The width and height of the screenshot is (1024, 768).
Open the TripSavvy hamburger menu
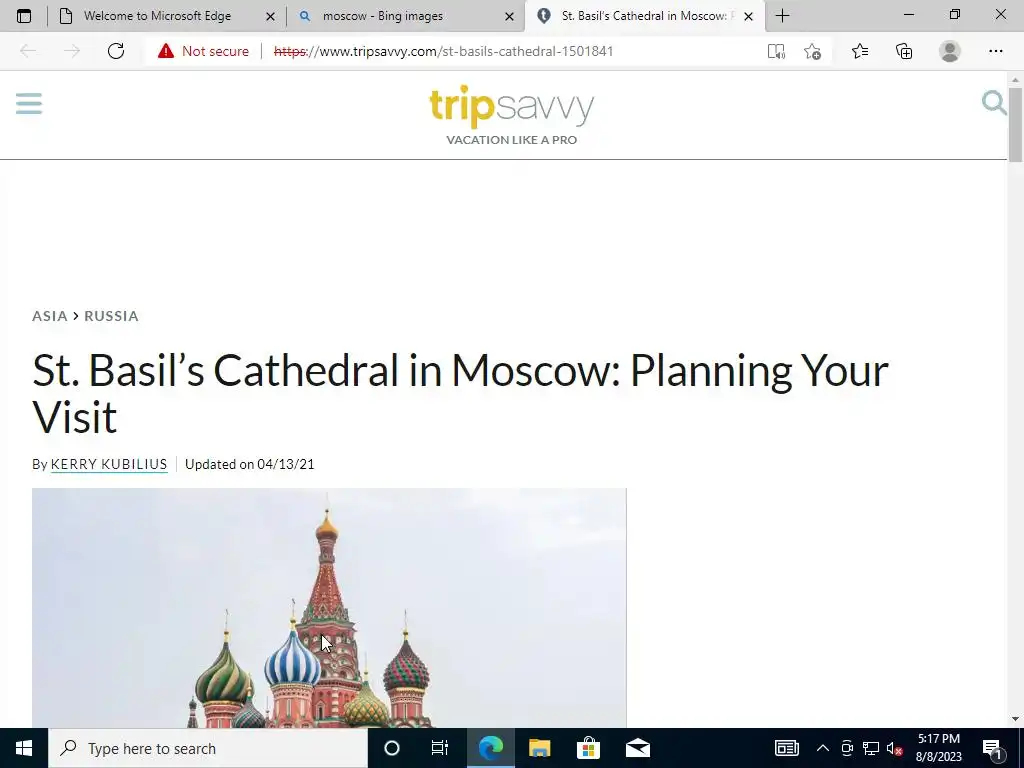(x=29, y=103)
